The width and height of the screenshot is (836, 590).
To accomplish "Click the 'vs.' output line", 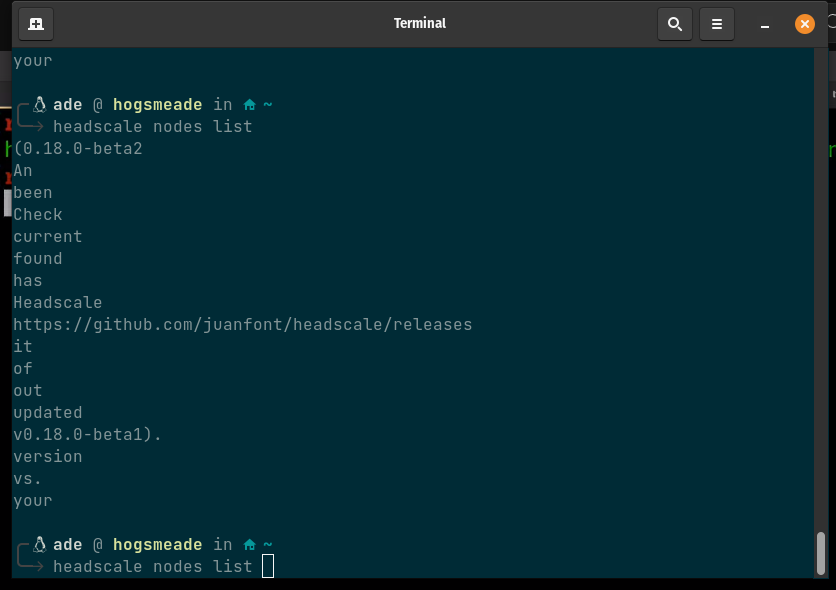I will point(27,479).
